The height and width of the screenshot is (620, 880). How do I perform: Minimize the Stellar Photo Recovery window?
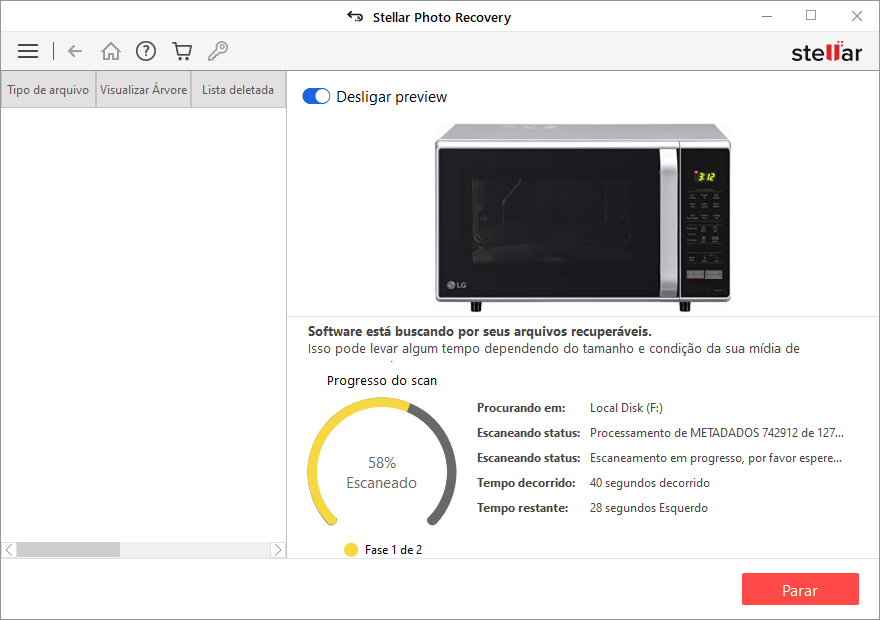[767, 16]
